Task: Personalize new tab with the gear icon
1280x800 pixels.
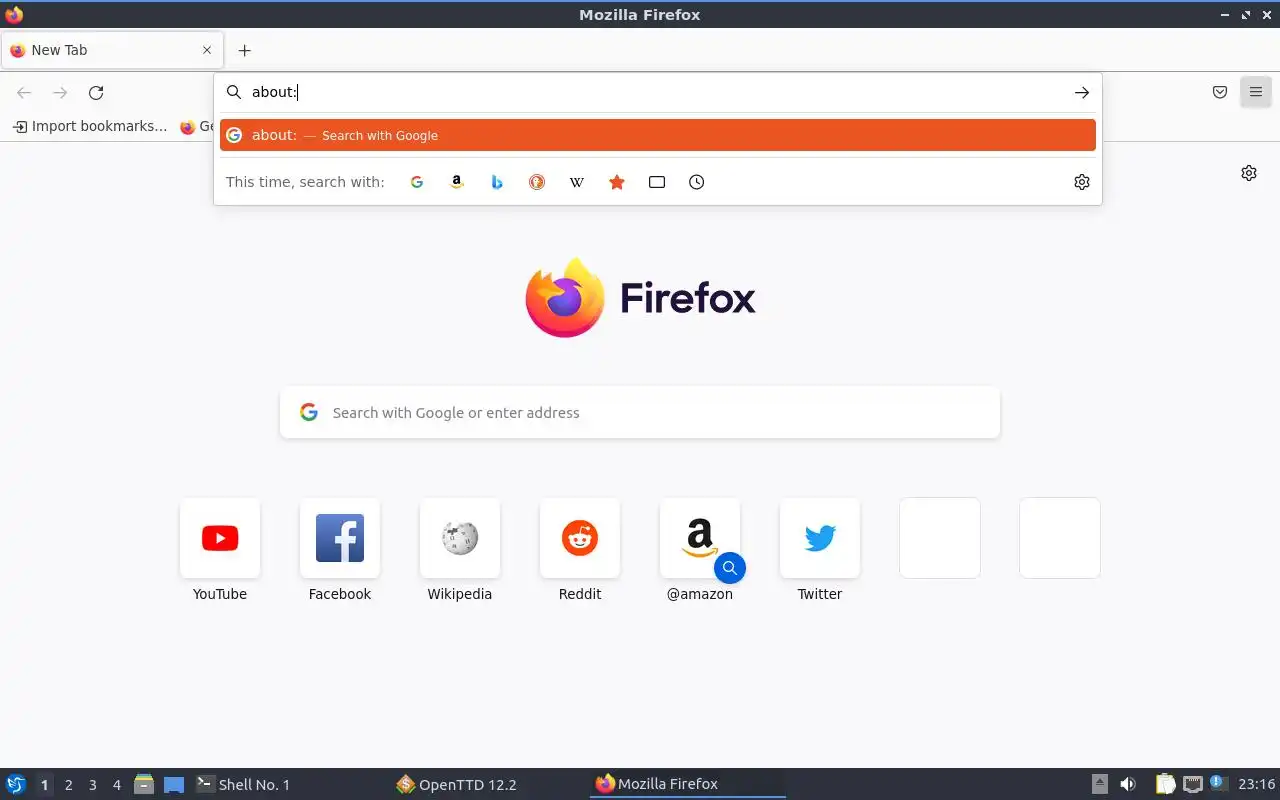Action: pos(1249,173)
